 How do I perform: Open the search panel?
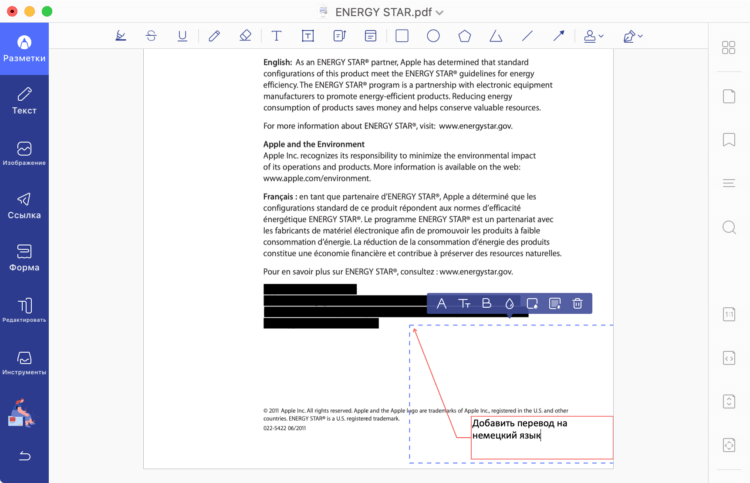(728, 227)
